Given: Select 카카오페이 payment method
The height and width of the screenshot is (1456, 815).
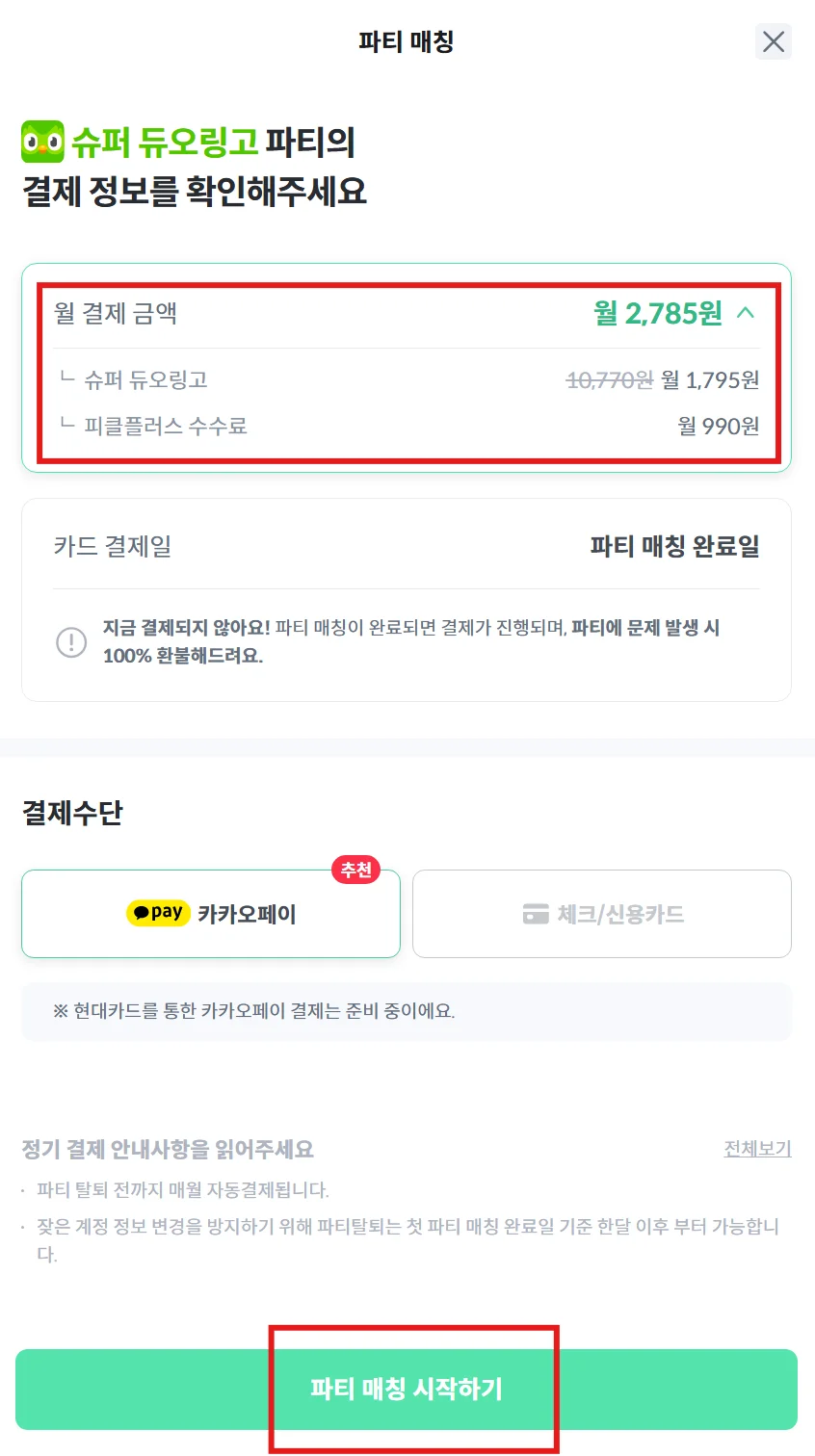Looking at the screenshot, I should click(x=210, y=914).
